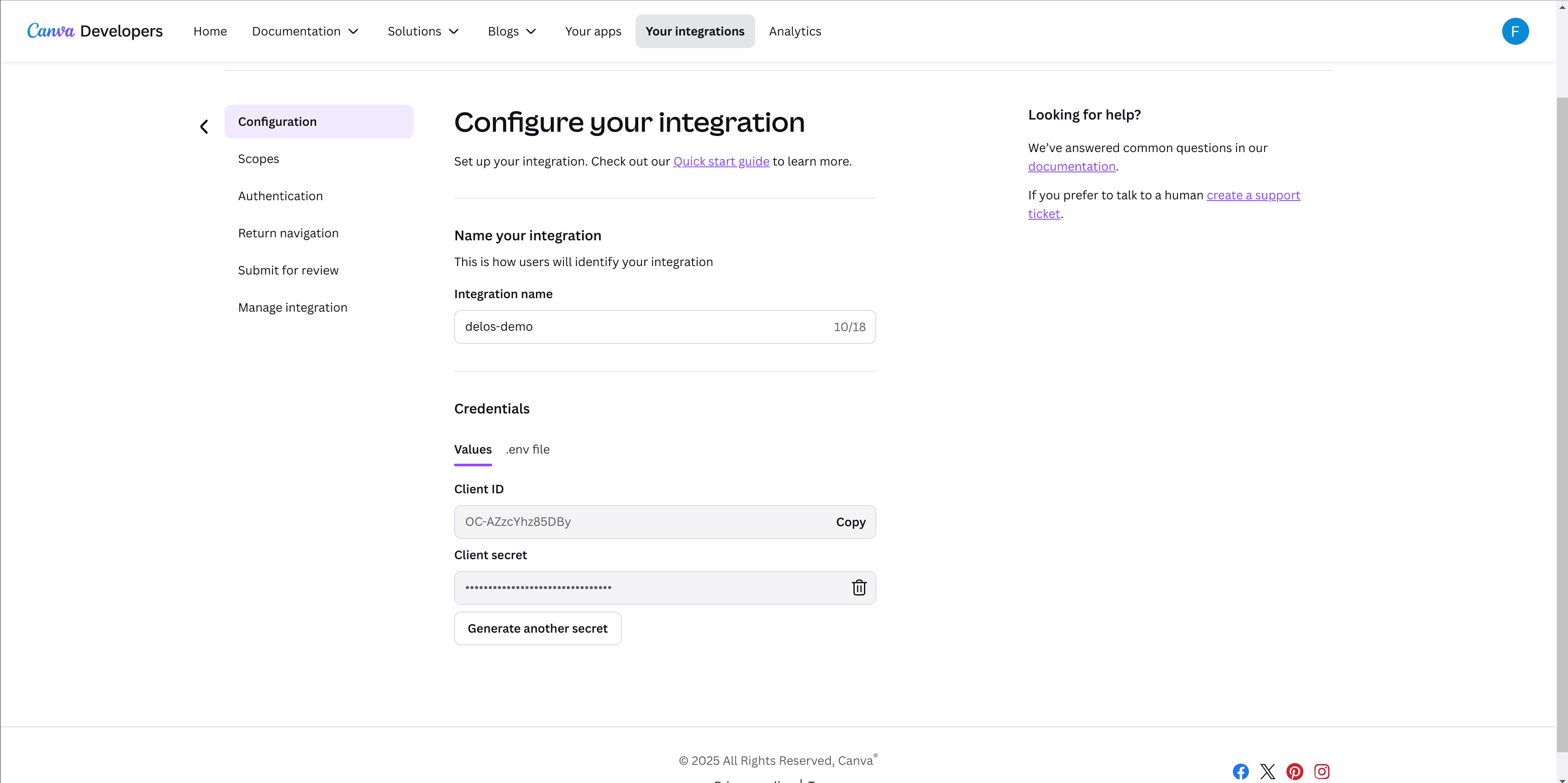Click the page vertical scrollbar
Screen dimensions: 1568x783
[x=1562, y=424]
